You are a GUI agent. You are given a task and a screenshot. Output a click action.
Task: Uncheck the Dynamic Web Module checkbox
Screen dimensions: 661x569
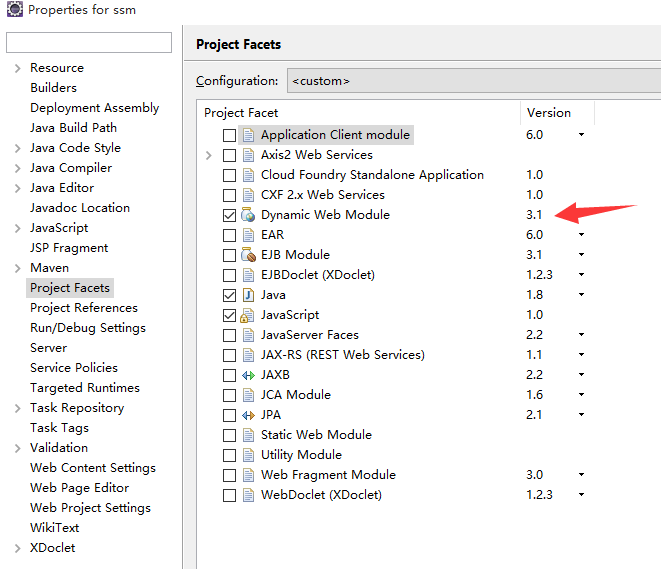(x=230, y=215)
